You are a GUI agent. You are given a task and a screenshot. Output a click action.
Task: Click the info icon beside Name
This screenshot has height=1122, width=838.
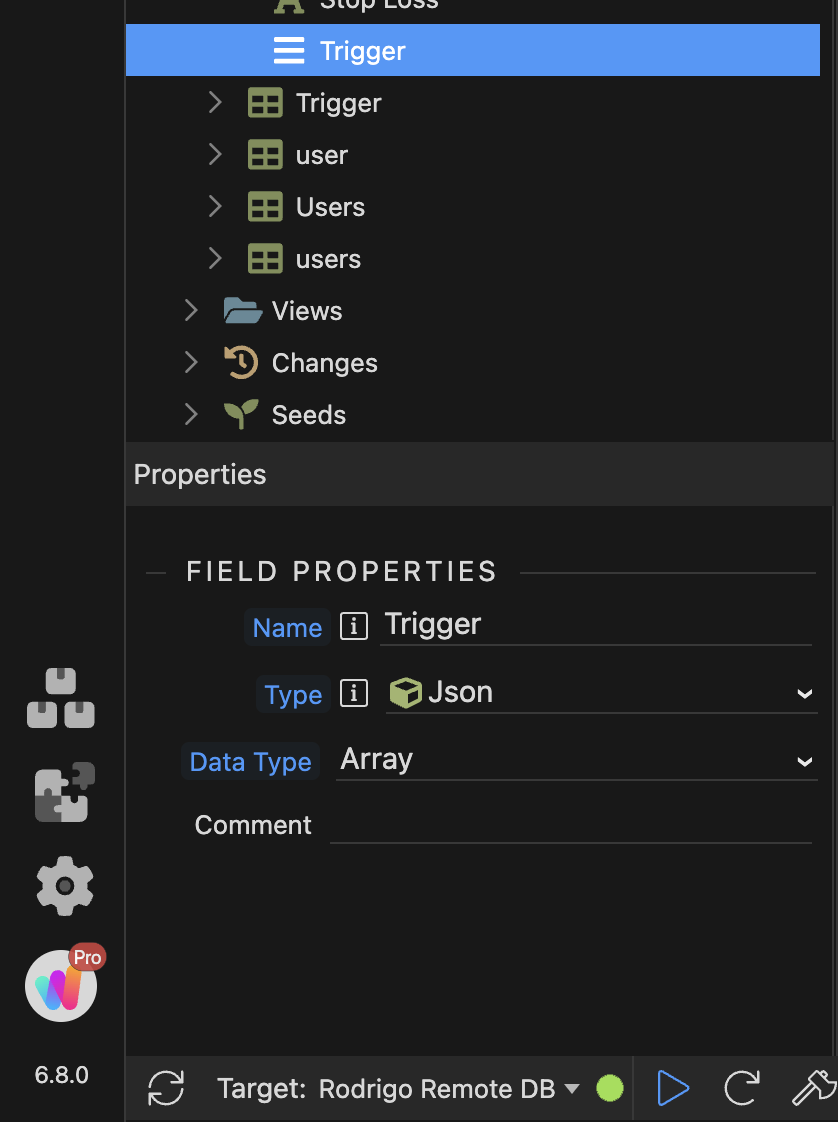[x=354, y=627]
